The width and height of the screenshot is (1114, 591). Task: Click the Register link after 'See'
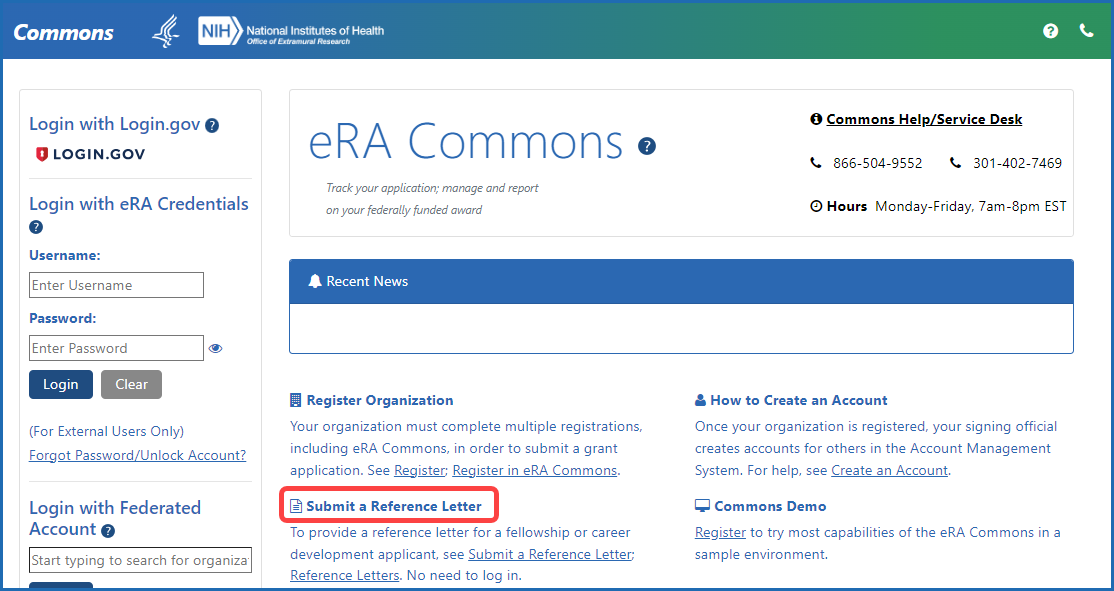pyautogui.click(x=419, y=470)
